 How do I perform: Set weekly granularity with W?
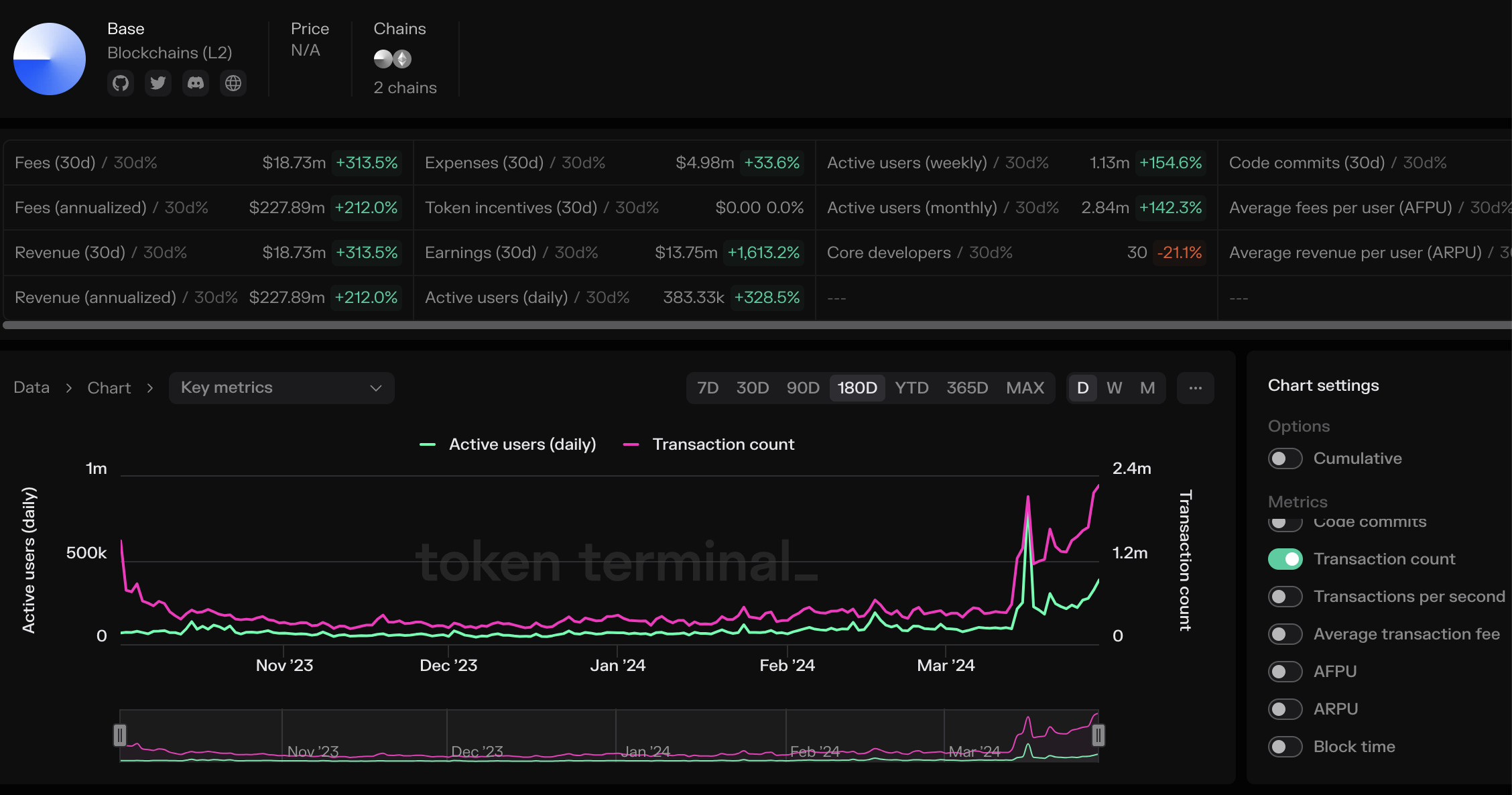1114,388
